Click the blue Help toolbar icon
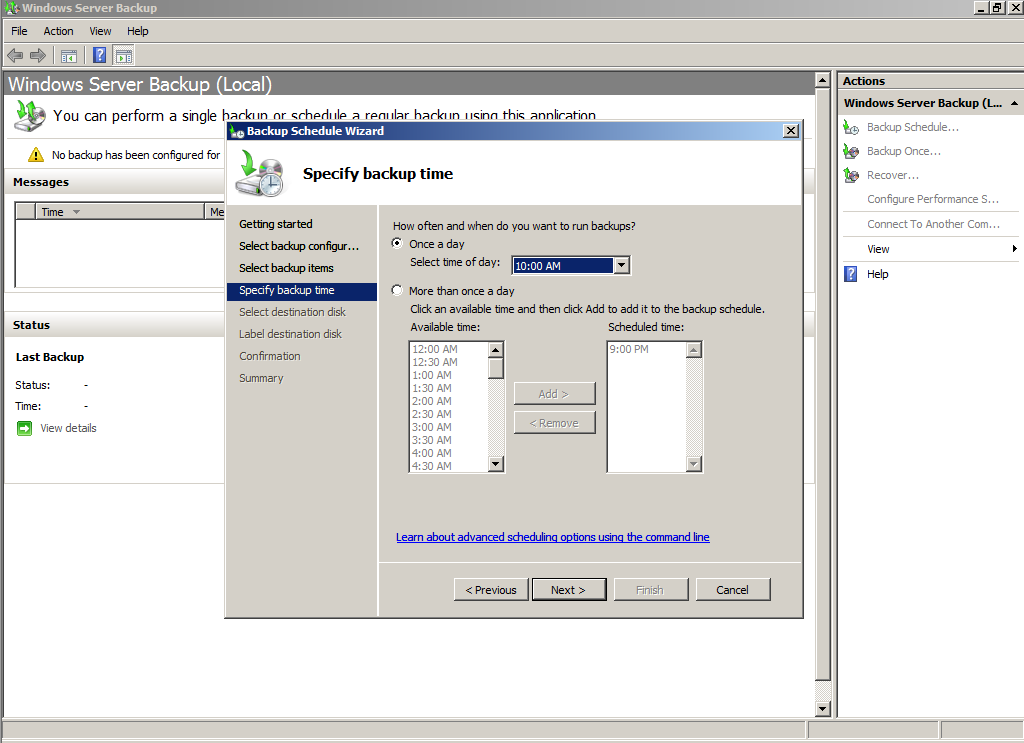 99,55
